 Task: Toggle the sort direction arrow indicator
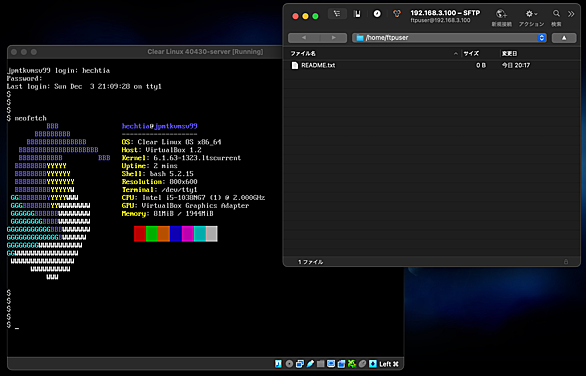(456, 54)
